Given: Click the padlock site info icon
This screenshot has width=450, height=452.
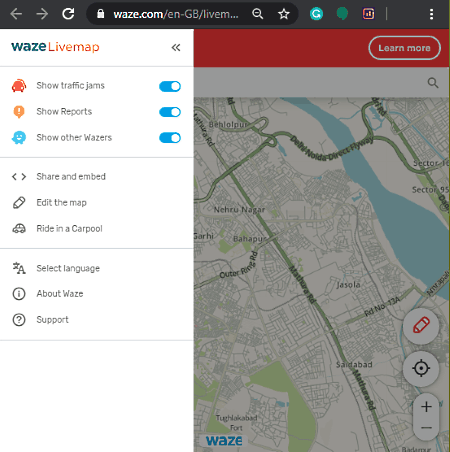Looking at the screenshot, I should tap(100, 14).
